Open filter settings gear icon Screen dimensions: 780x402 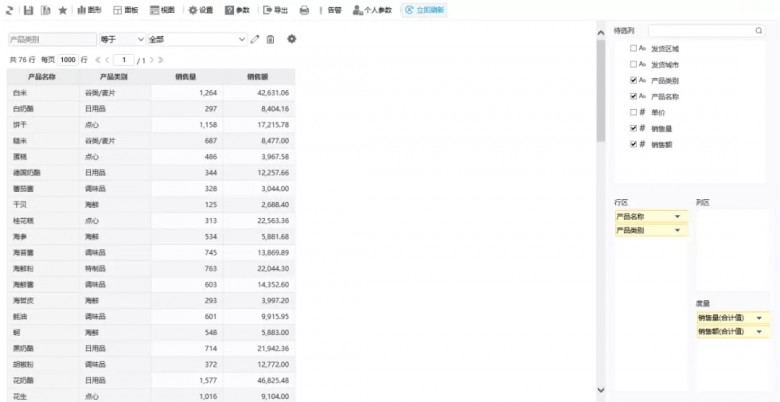click(292, 39)
